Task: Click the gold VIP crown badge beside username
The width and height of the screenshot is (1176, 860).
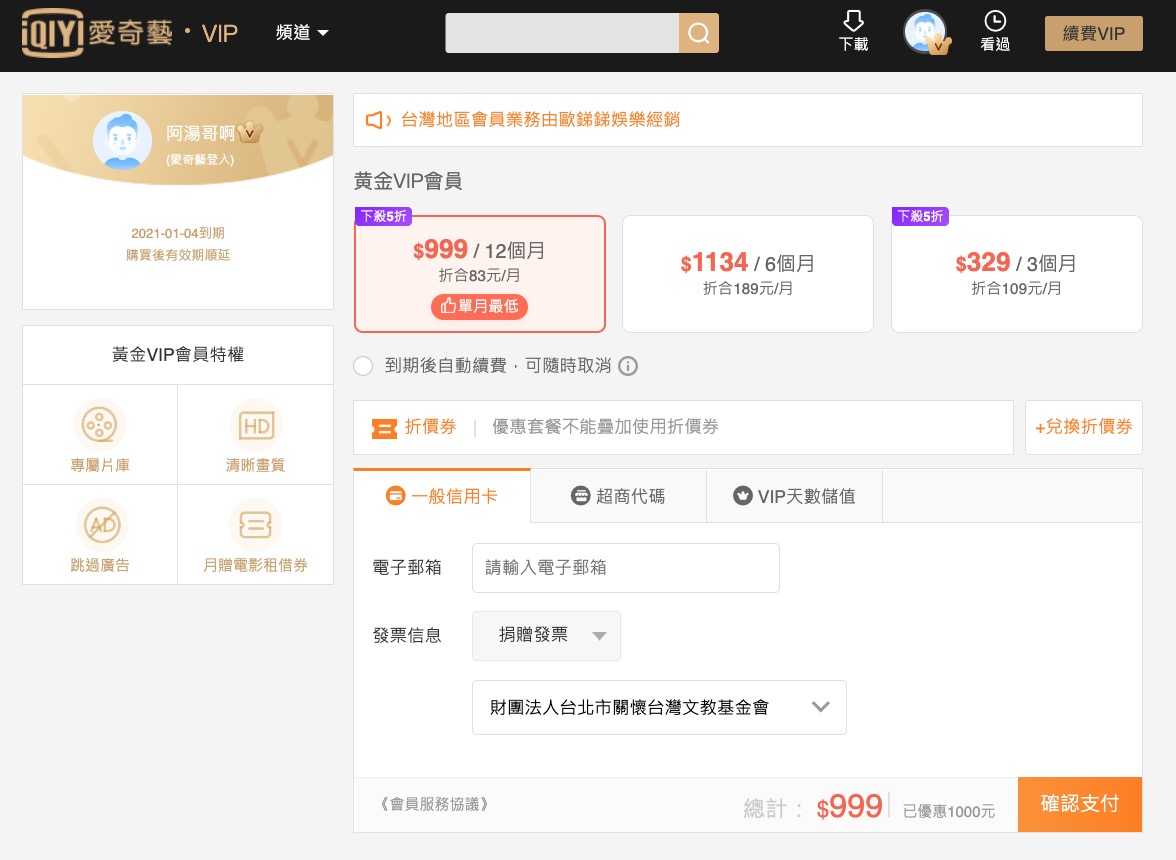Action: point(250,133)
